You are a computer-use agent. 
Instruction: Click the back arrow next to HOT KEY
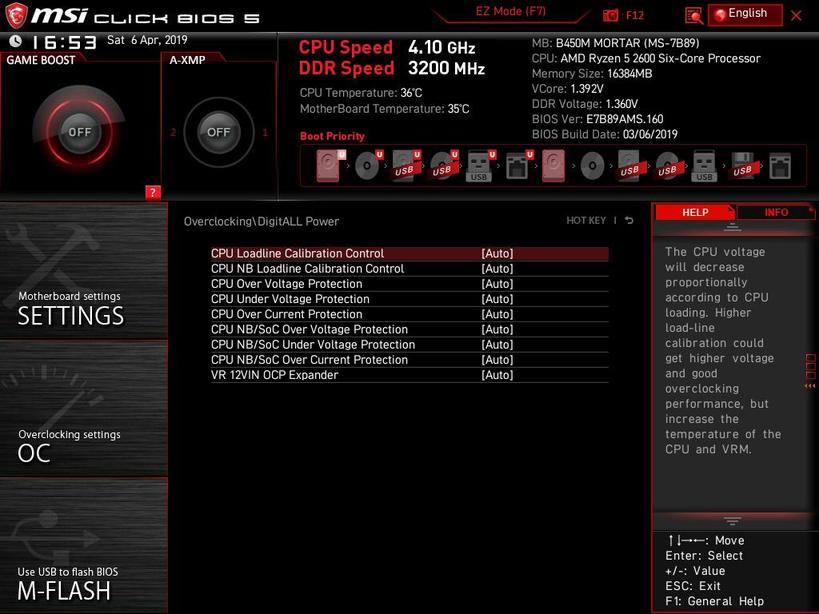click(x=629, y=221)
